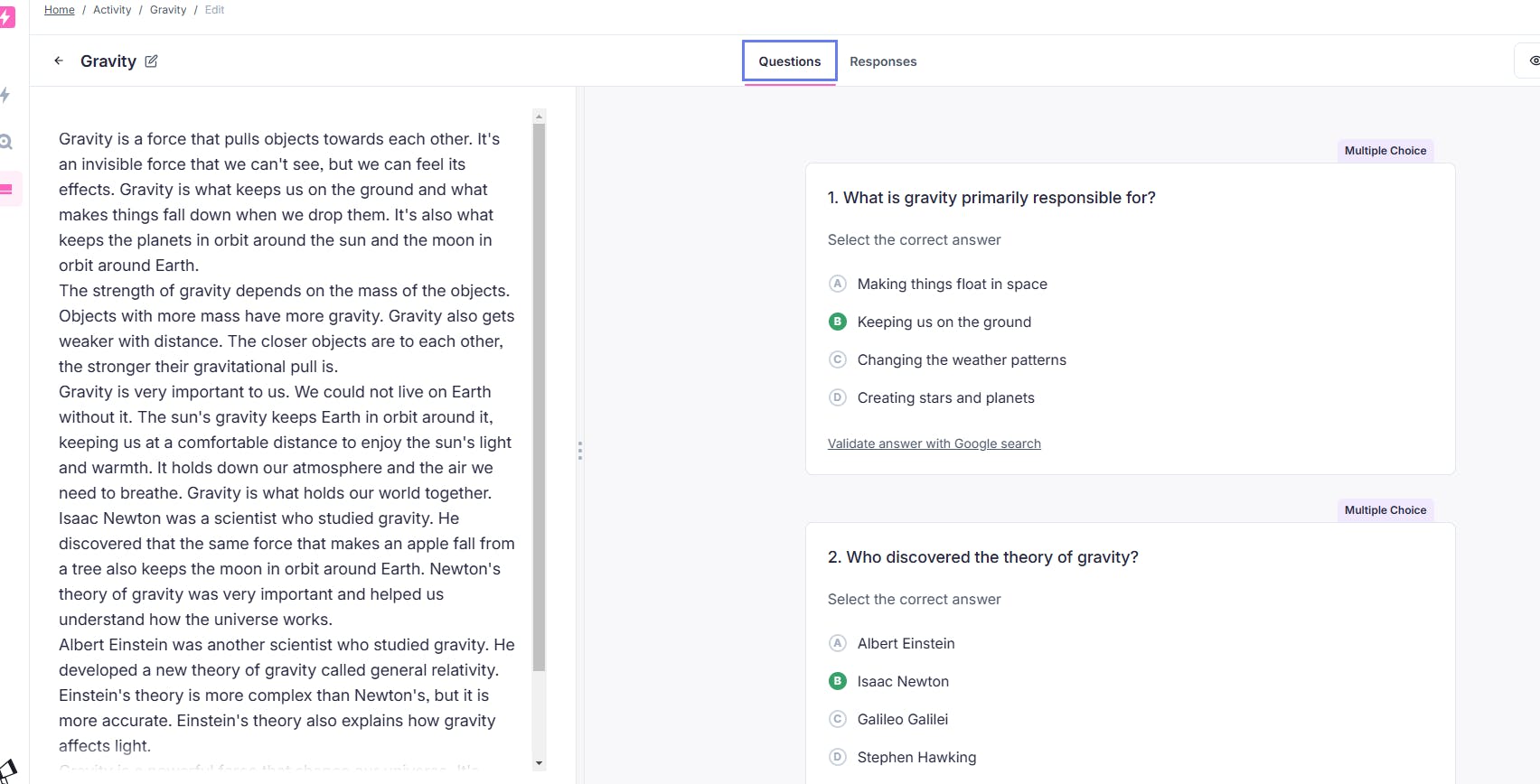1540x784 pixels.
Task: Click the eye preview icon
Action: pyautogui.click(x=1533, y=61)
